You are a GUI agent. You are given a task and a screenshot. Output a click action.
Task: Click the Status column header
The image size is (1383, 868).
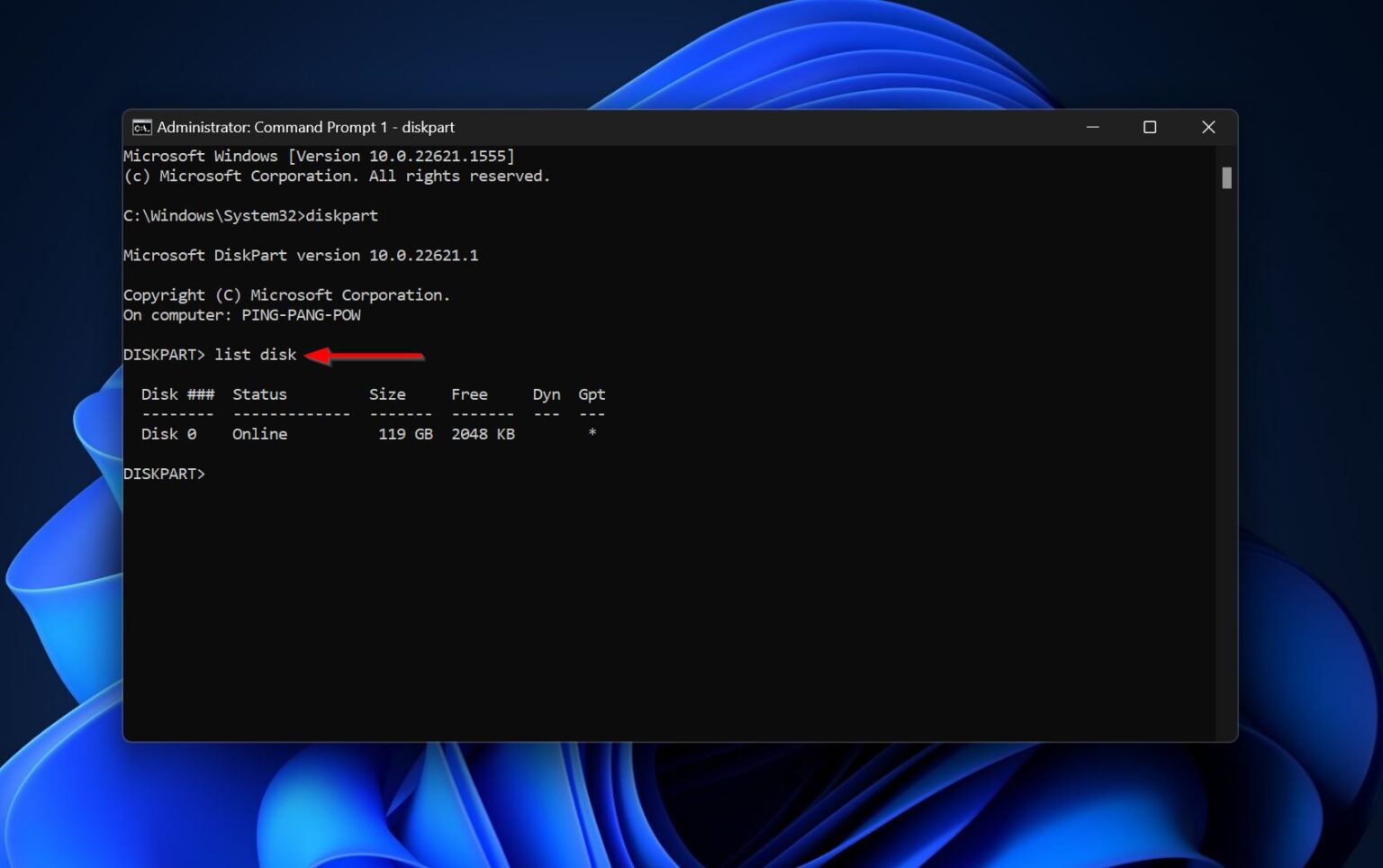259,393
